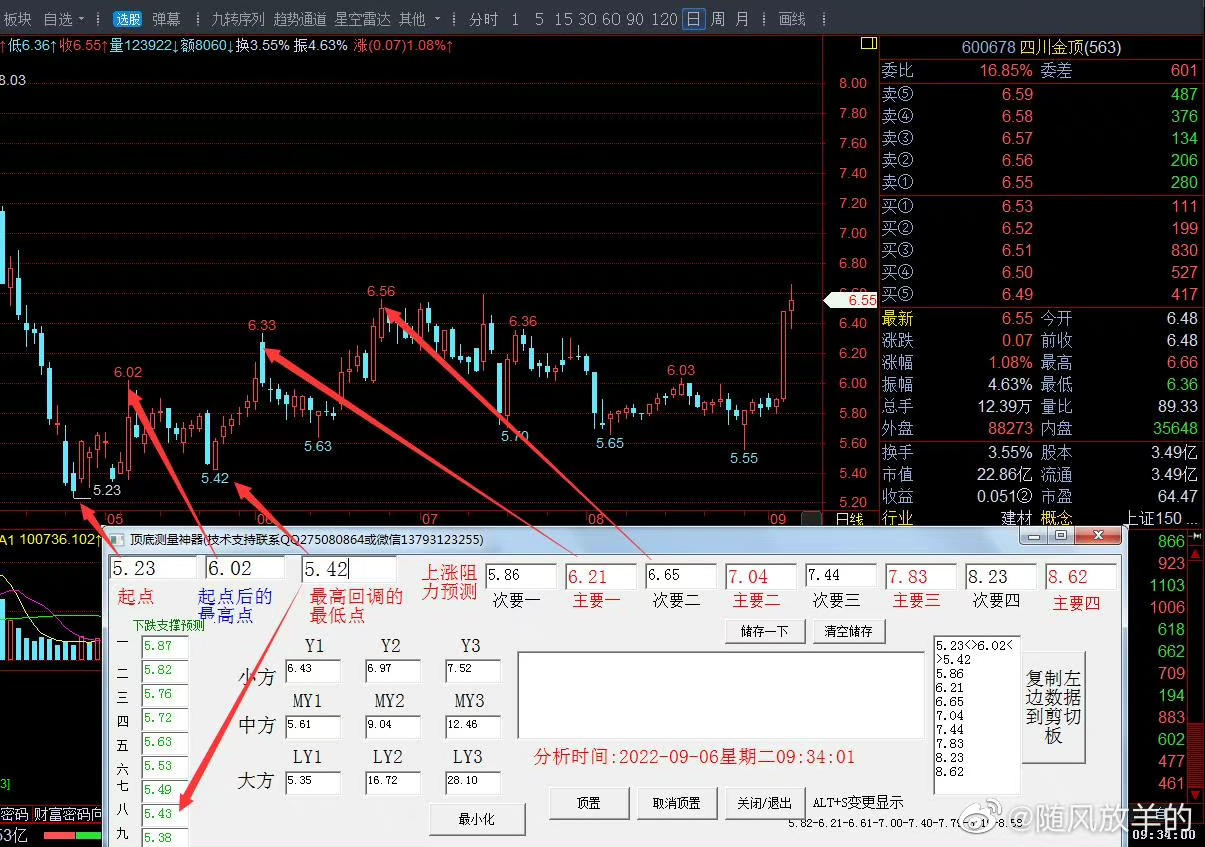The height and width of the screenshot is (847, 1205).
Task: Click the 复制左边数据到剪切板 button
Action: [x=1054, y=707]
